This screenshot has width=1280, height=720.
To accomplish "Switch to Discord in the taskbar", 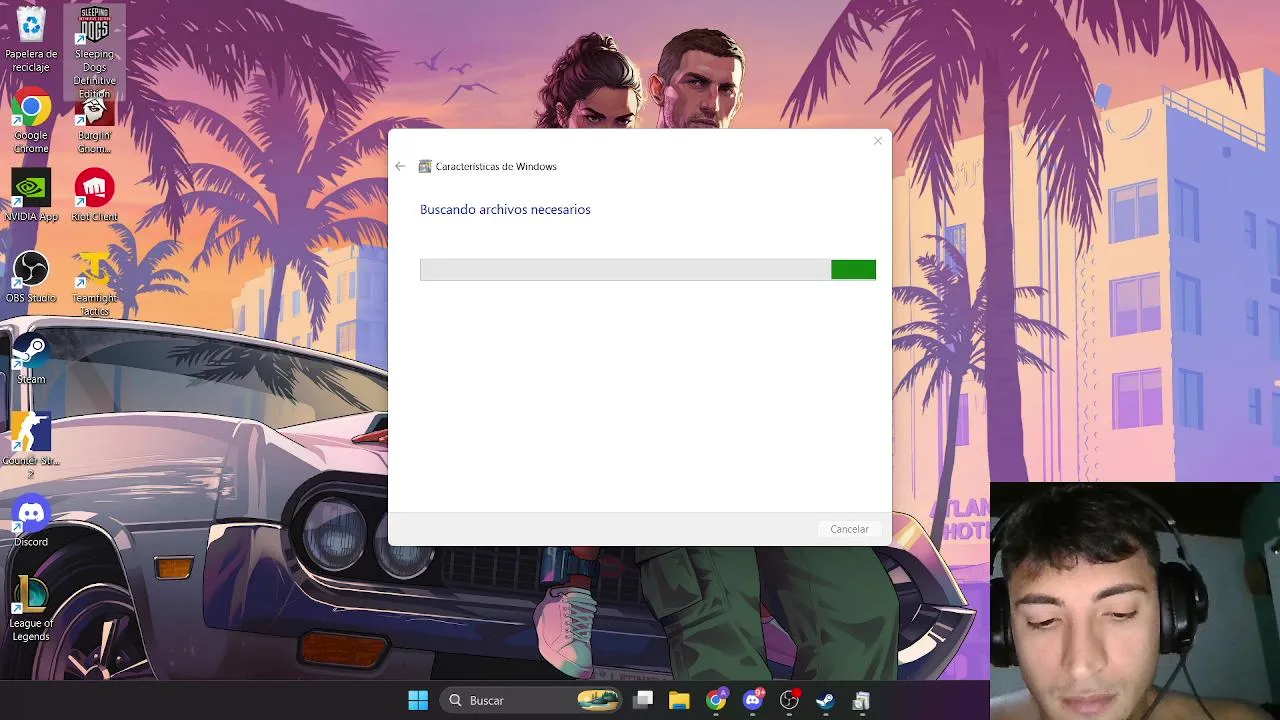I will point(753,700).
